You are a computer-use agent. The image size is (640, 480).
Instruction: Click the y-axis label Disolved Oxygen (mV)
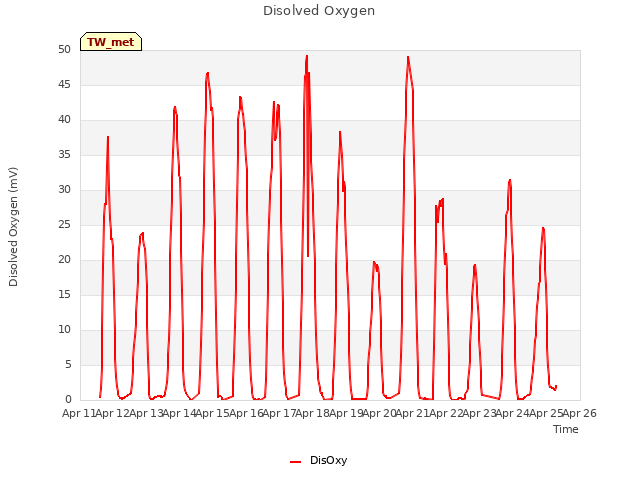click(13, 227)
